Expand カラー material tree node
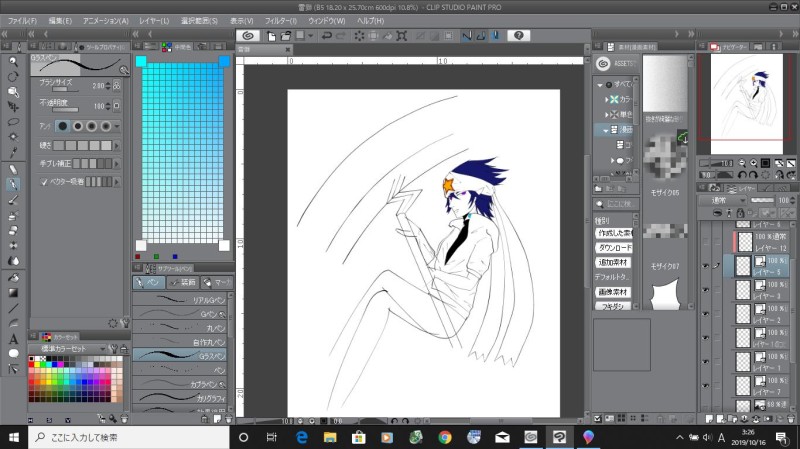The width and height of the screenshot is (800, 449). click(606, 99)
